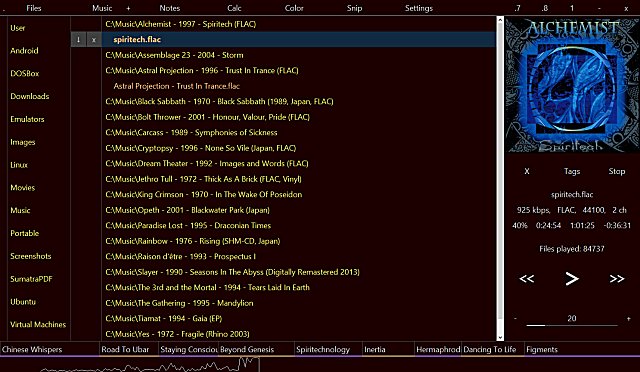Remove spiritech.flac with its x button
This screenshot has height=372, width=640.
coord(94,40)
